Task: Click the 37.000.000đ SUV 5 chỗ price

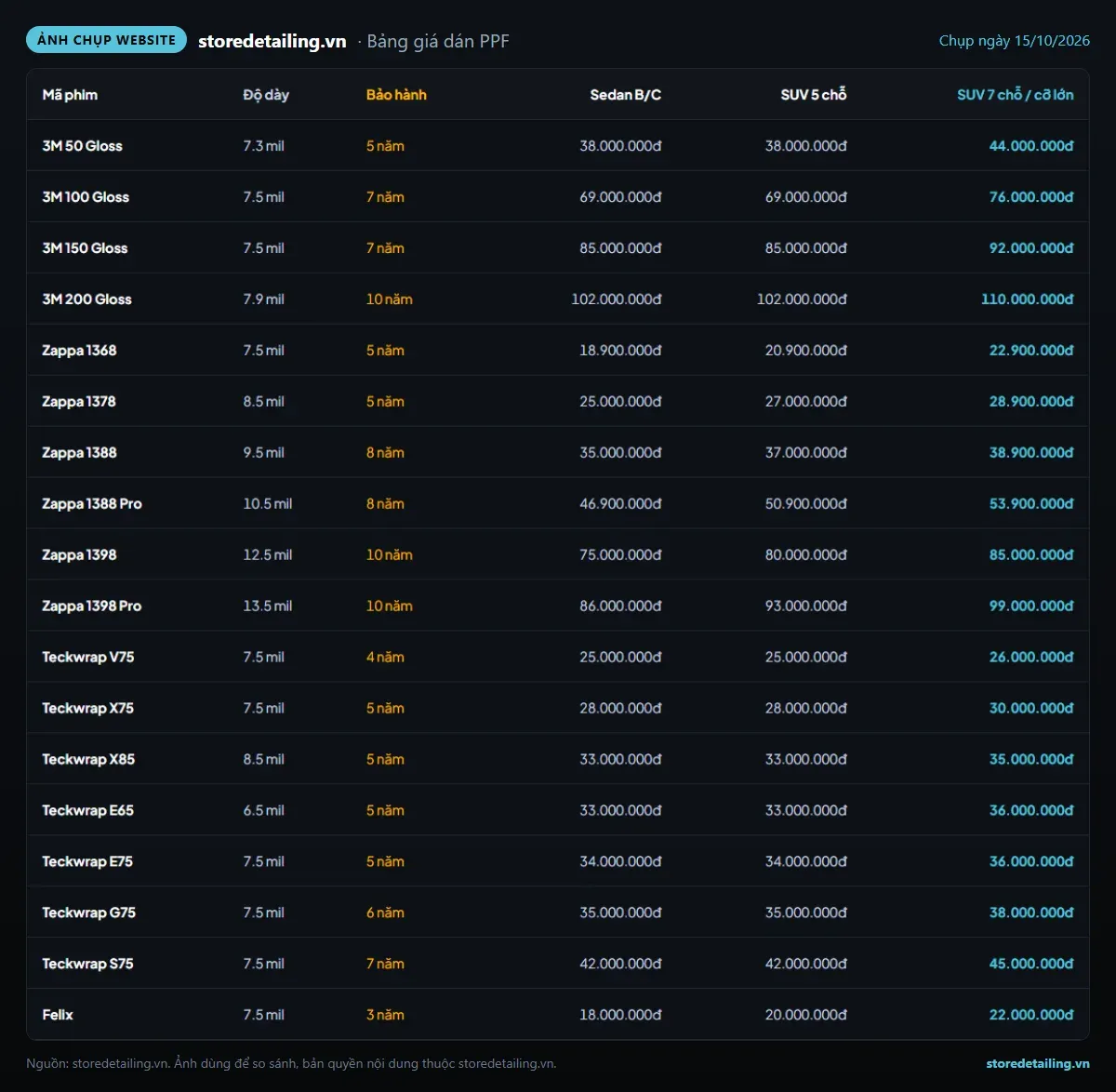Action: tap(806, 453)
